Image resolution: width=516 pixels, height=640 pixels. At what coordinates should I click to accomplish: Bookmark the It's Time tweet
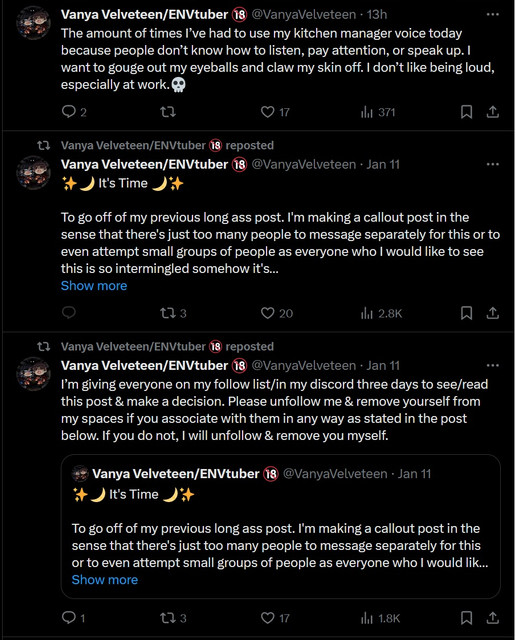tap(467, 313)
